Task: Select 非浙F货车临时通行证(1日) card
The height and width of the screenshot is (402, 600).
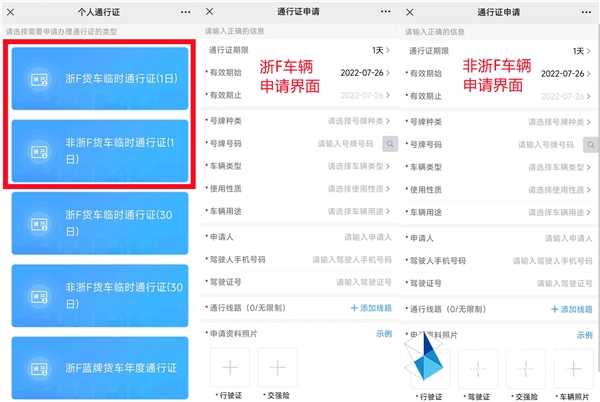Action: coord(100,151)
